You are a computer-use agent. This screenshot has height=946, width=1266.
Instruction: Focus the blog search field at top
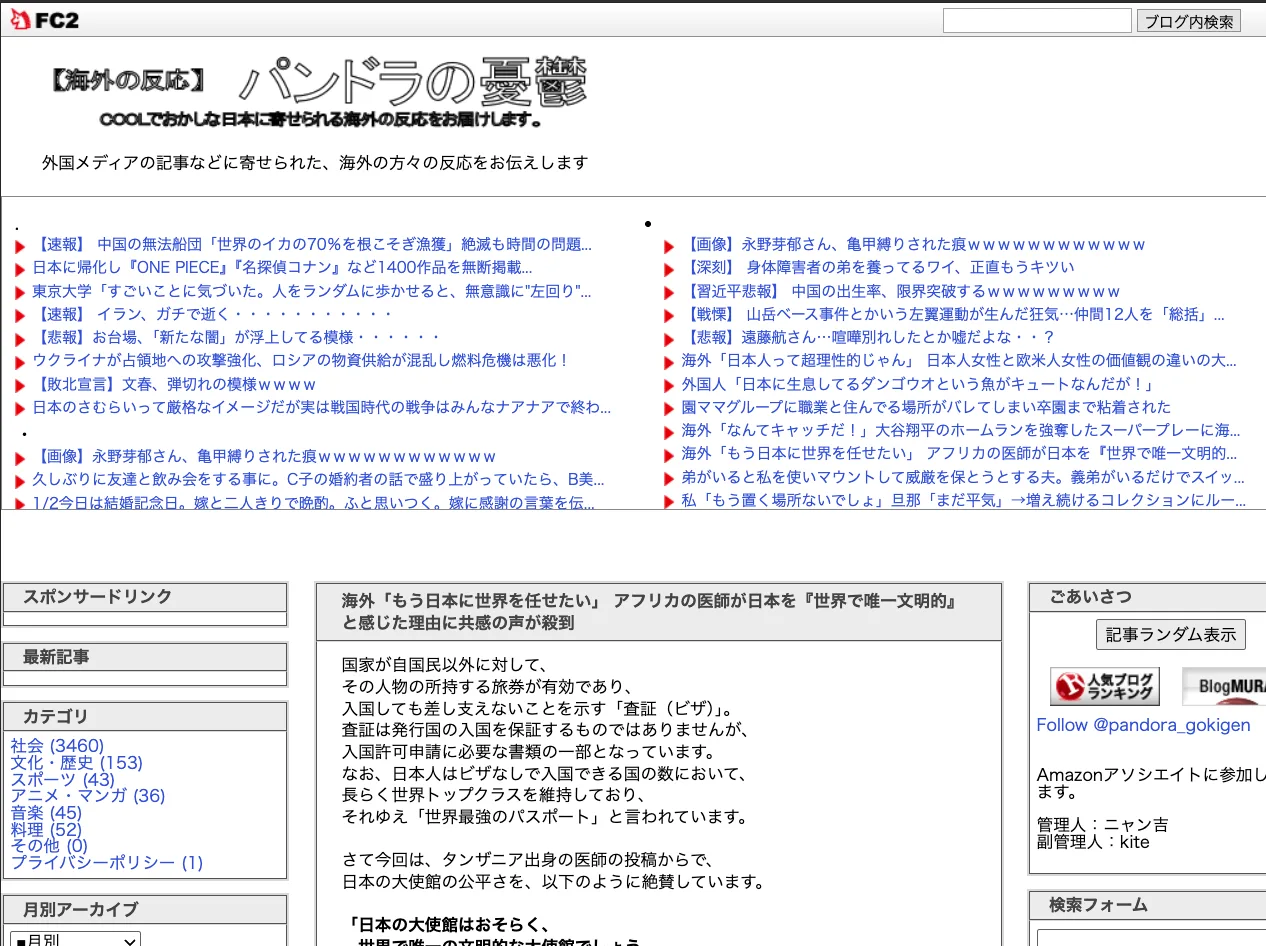(1037, 20)
